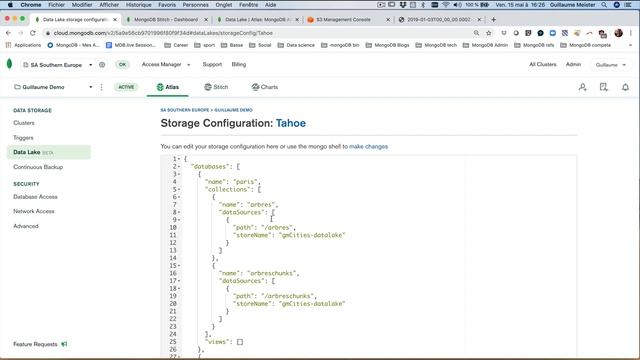Click the MongoDB leaf logo
Screen dimensions: 640x360
(x=9, y=64)
